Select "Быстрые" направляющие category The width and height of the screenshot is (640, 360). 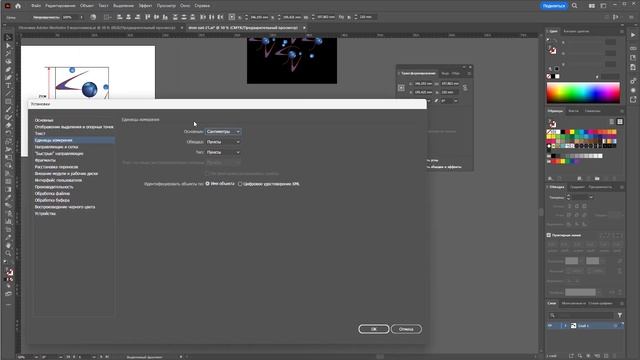pos(59,153)
